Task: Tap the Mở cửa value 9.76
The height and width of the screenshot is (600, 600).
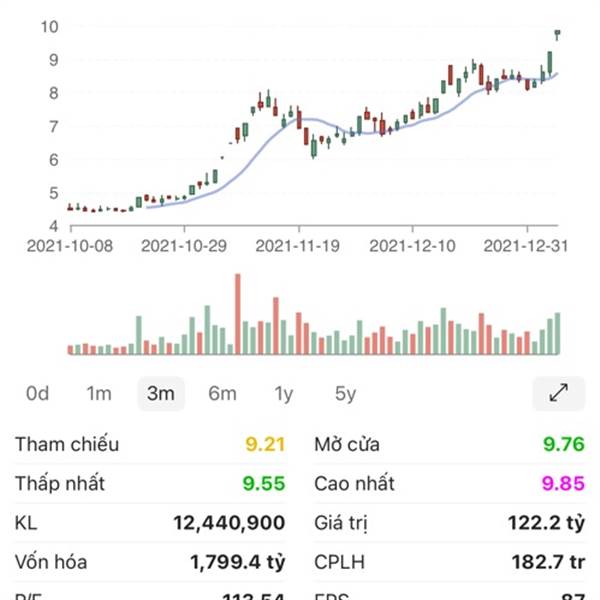Action: pos(564,444)
